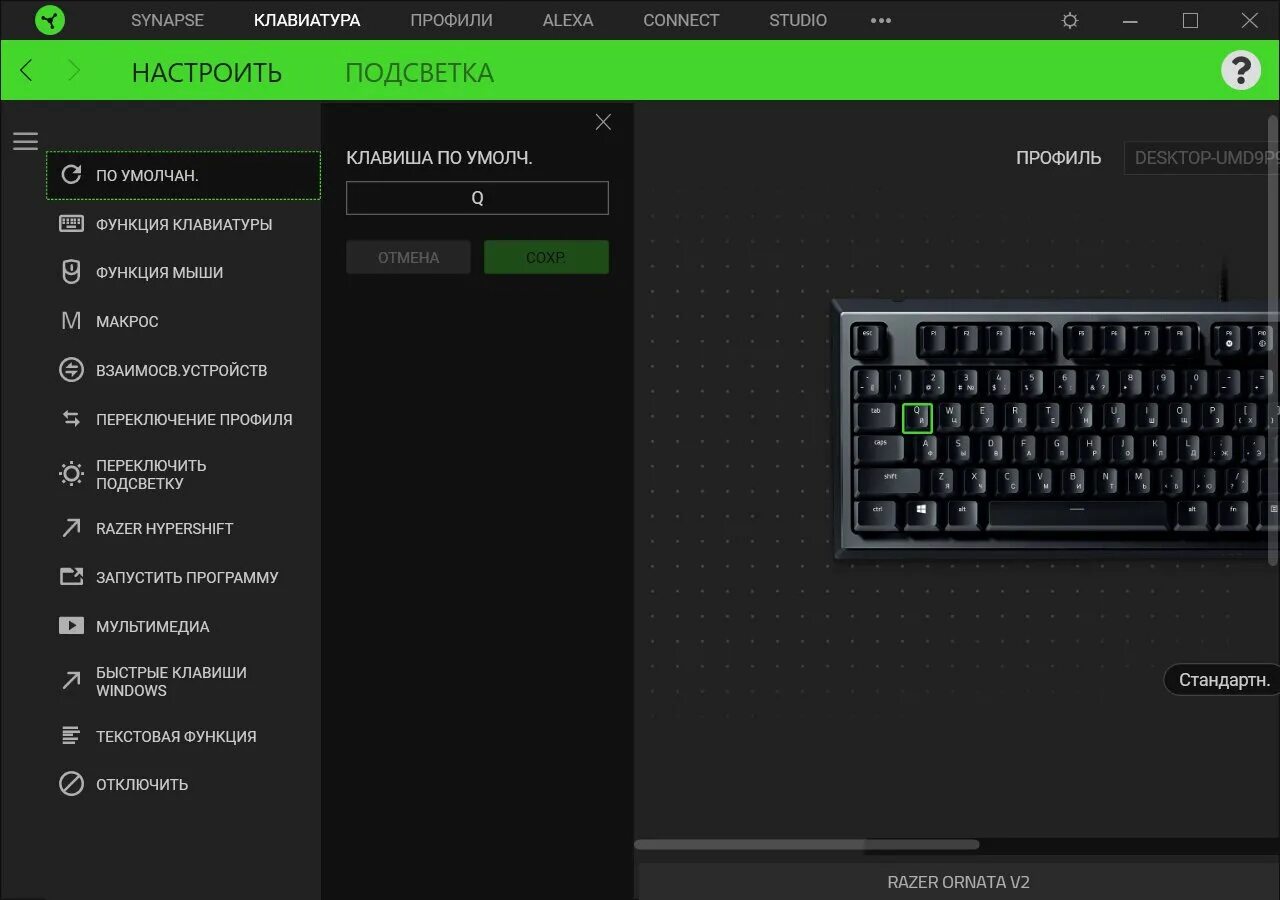Click the caps key on keyboard image
Image resolution: width=1280 pixels, height=900 pixels.
(880, 449)
